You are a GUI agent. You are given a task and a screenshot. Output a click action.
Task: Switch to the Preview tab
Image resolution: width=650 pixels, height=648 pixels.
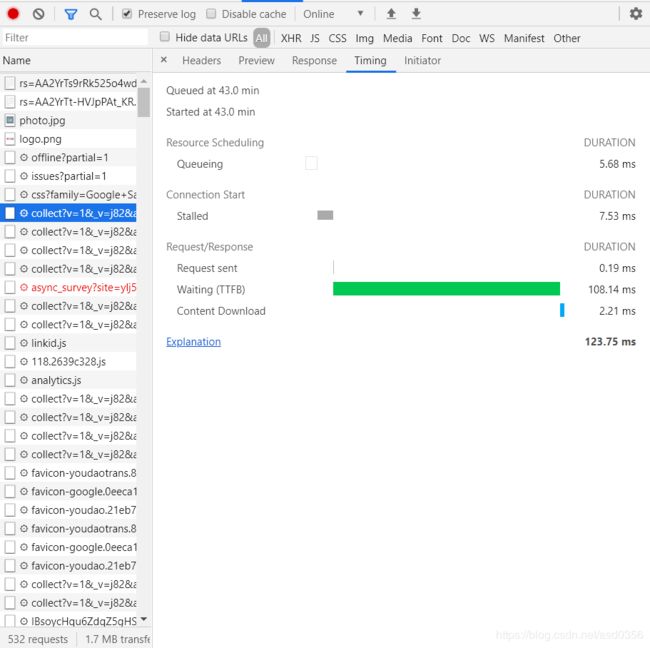257,61
